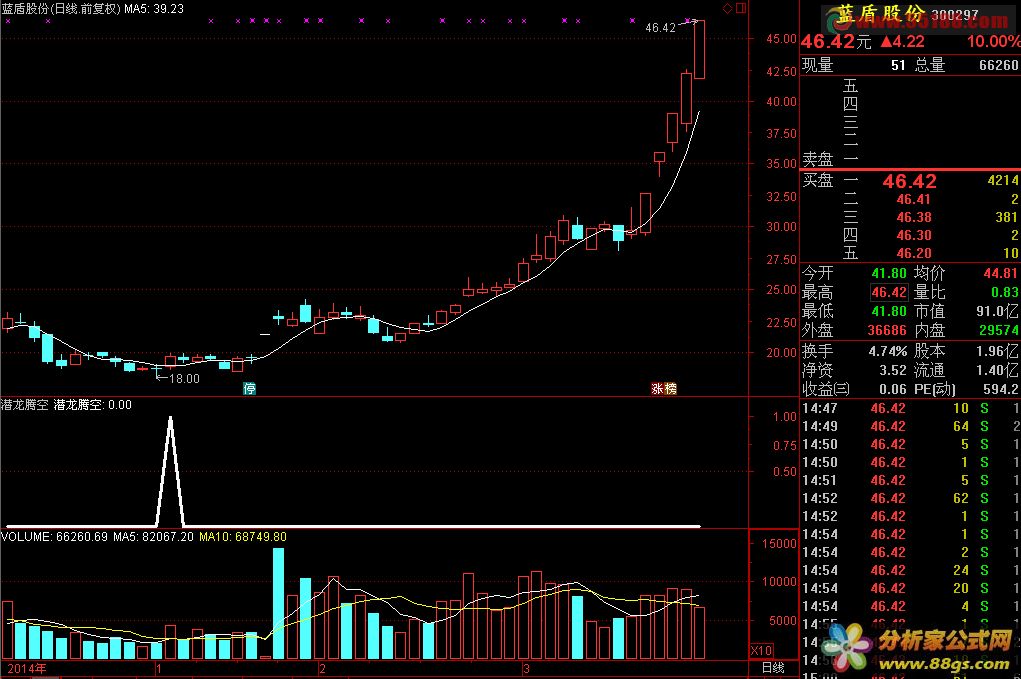The height and width of the screenshot is (679, 1021).
Task: Click the bid-three volume 381
Action: [x=1007, y=217]
